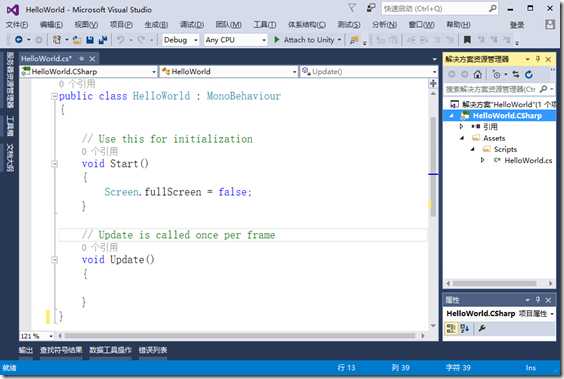Open the 查找符号结果 tab at the bottom
The width and height of the screenshot is (564, 379).
pyautogui.click(x=61, y=350)
